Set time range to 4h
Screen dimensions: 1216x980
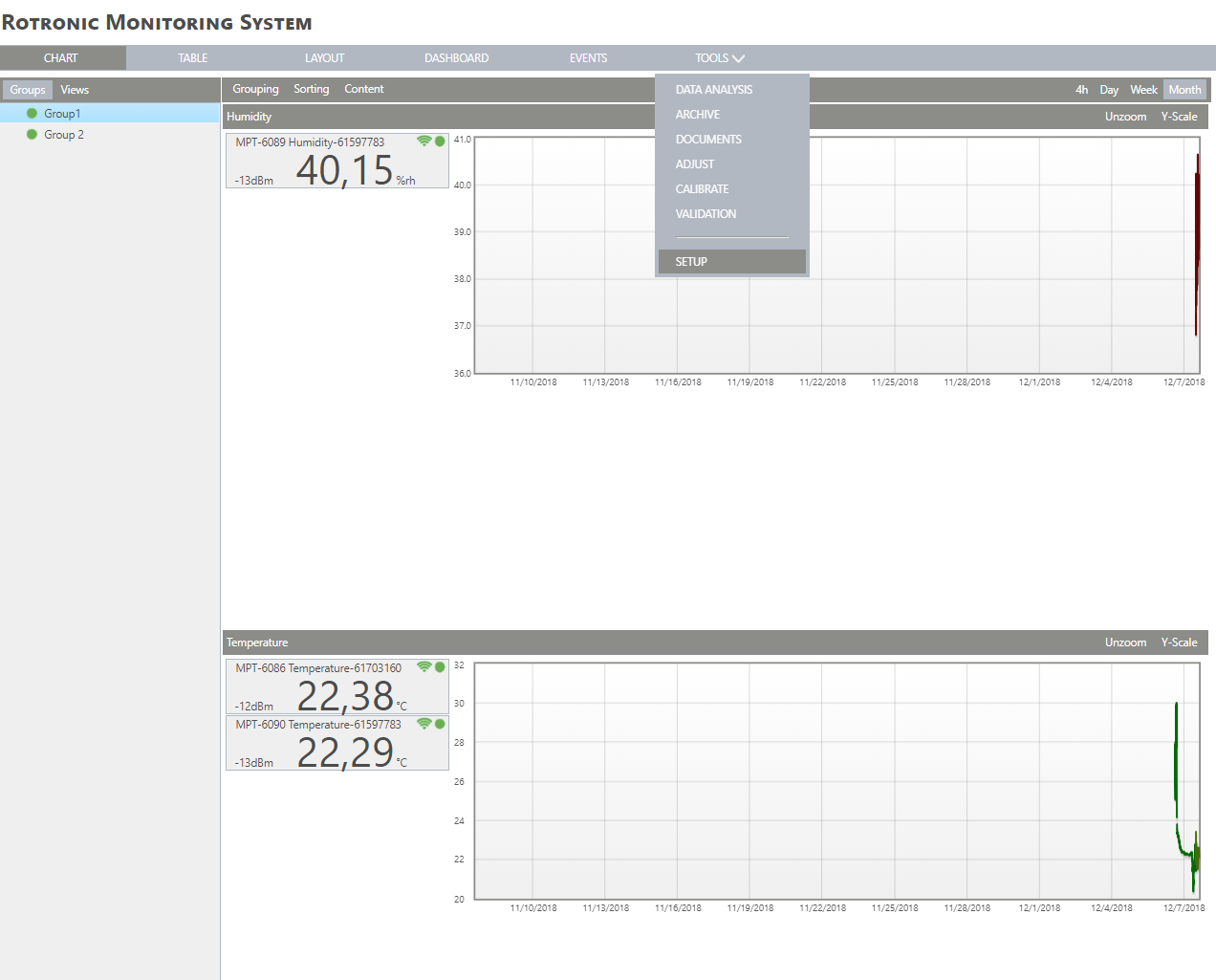(1081, 90)
